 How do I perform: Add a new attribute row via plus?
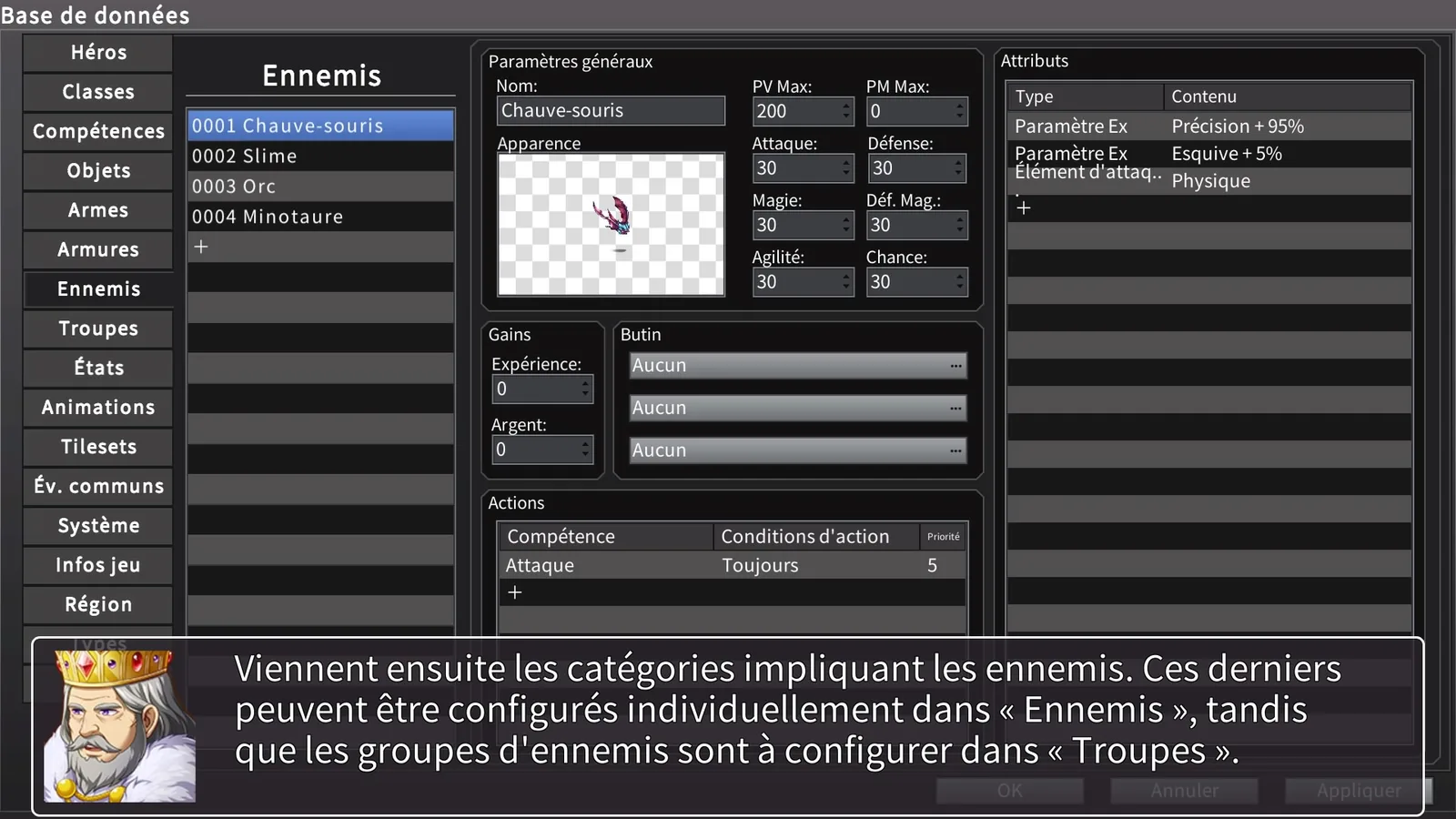(1024, 208)
